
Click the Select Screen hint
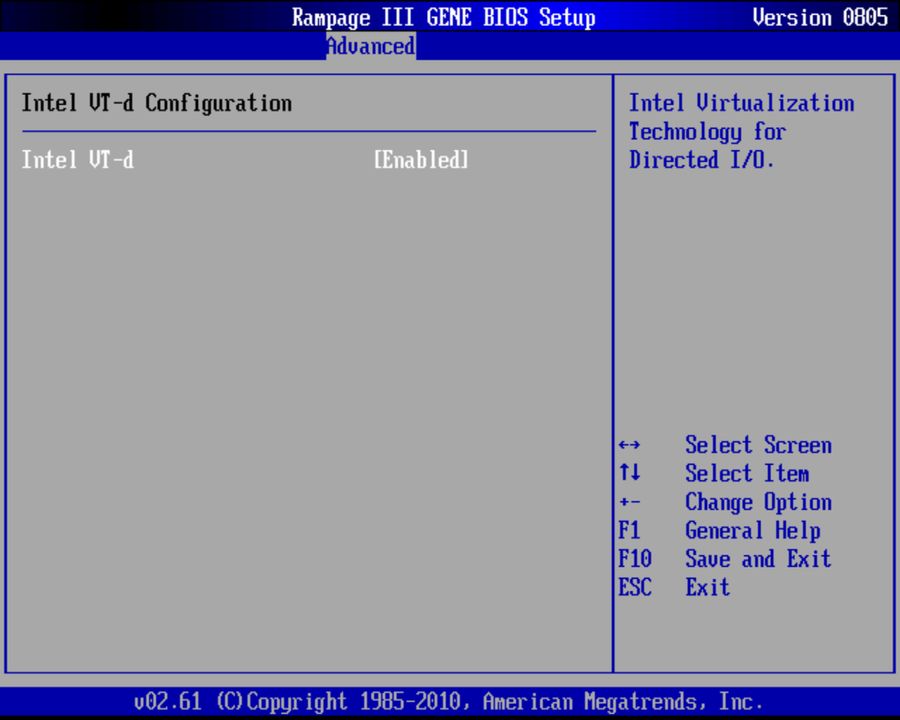758,445
